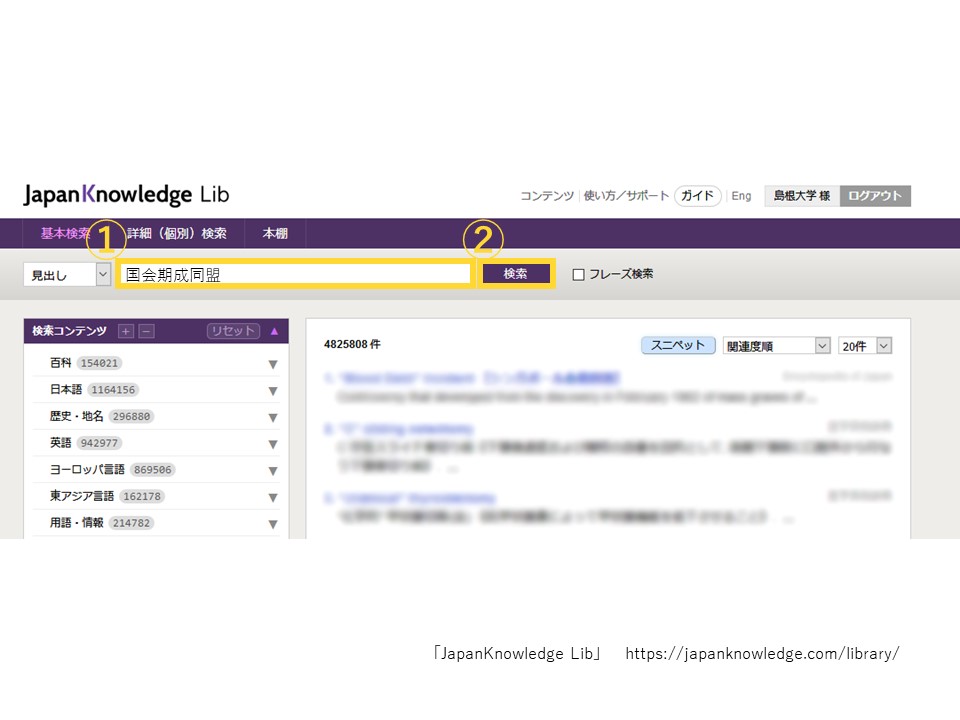Switch to the 基本検索 tab
This screenshot has height=720, width=960.
(66, 233)
